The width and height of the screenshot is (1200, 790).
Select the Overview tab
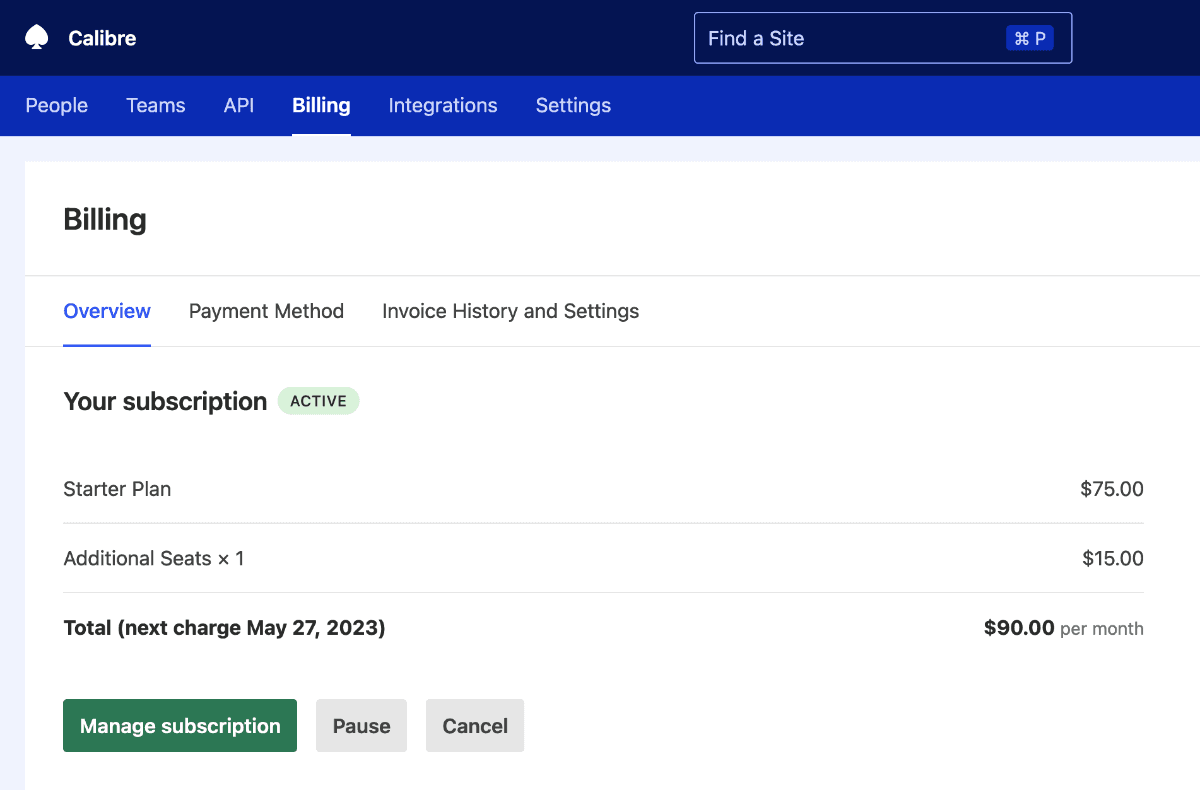click(107, 311)
